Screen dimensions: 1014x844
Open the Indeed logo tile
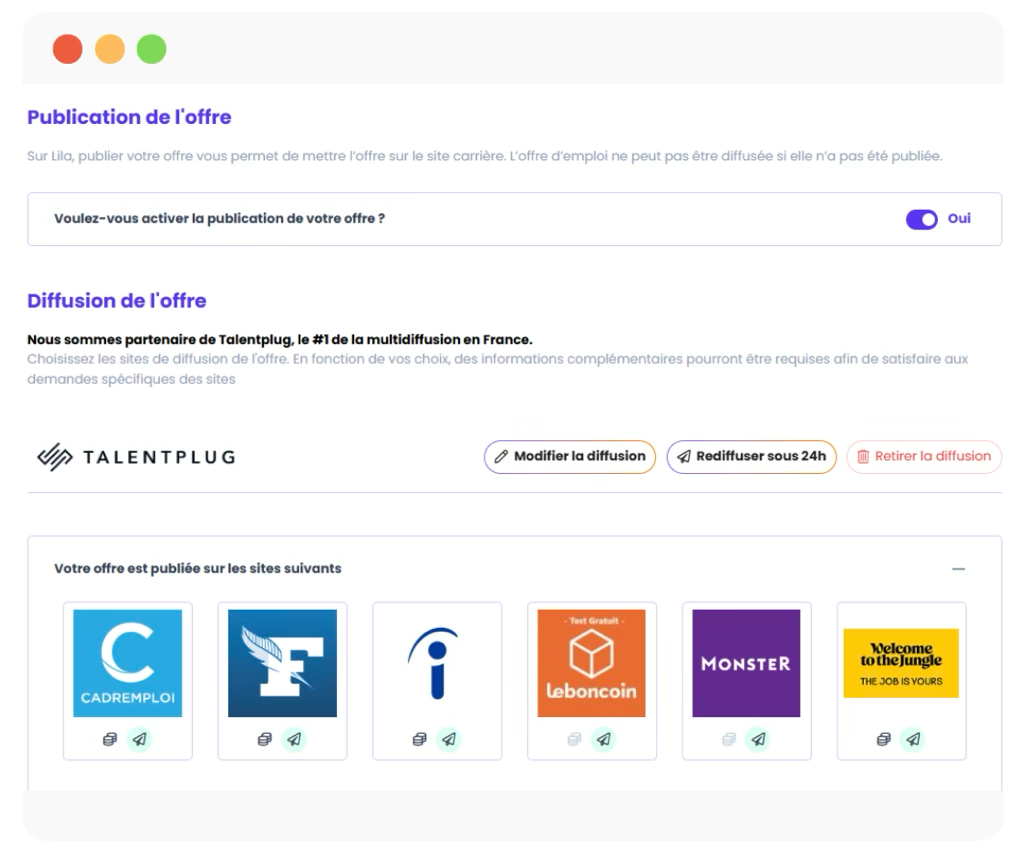pyautogui.click(x=437, y=663)
